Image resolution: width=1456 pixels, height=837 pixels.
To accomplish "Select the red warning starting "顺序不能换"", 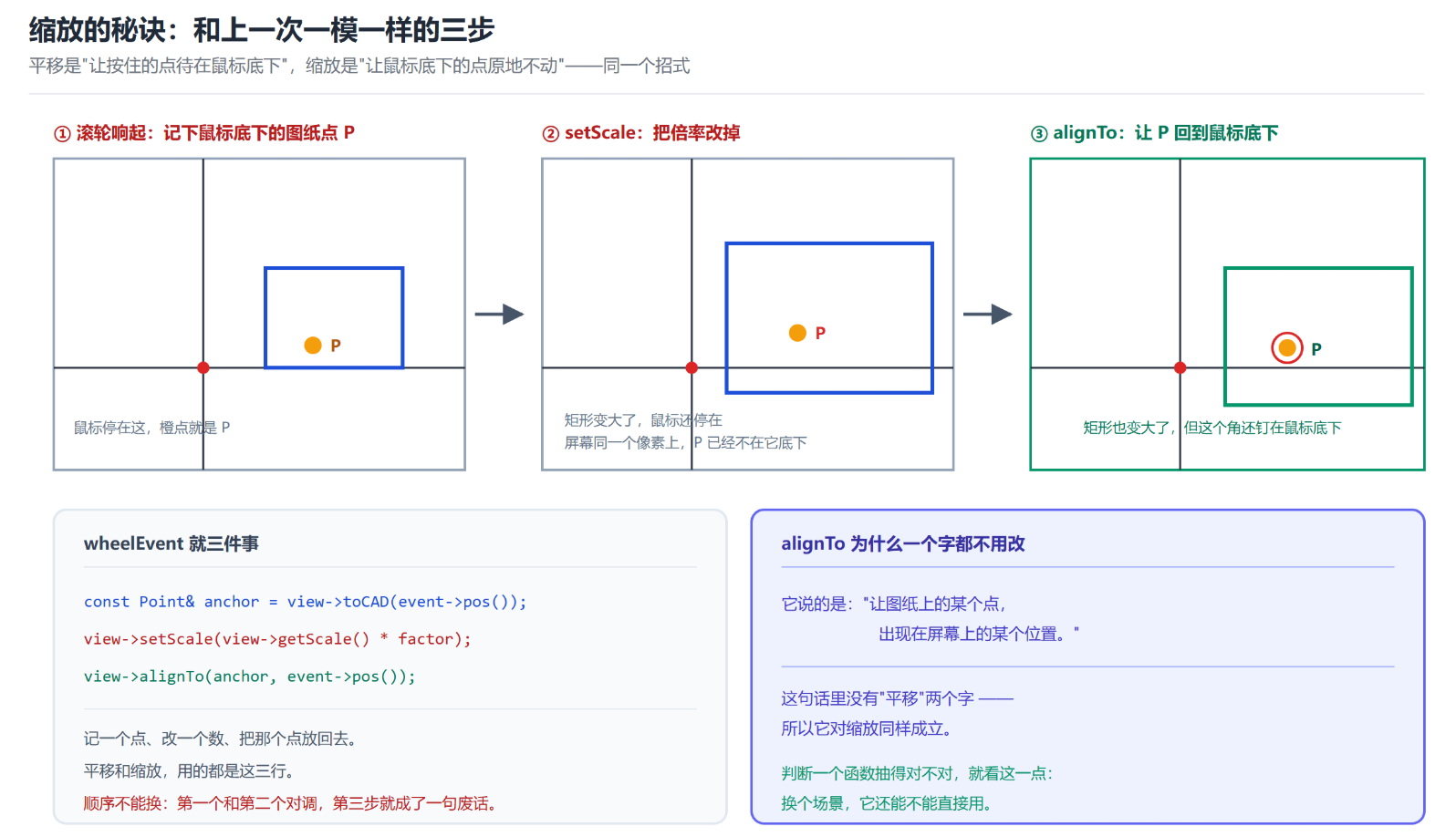I will [292, 803].
